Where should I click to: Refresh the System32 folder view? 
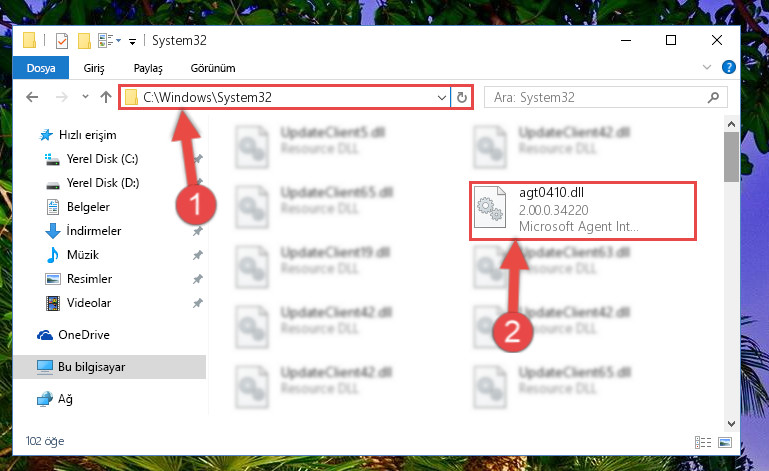461,98
